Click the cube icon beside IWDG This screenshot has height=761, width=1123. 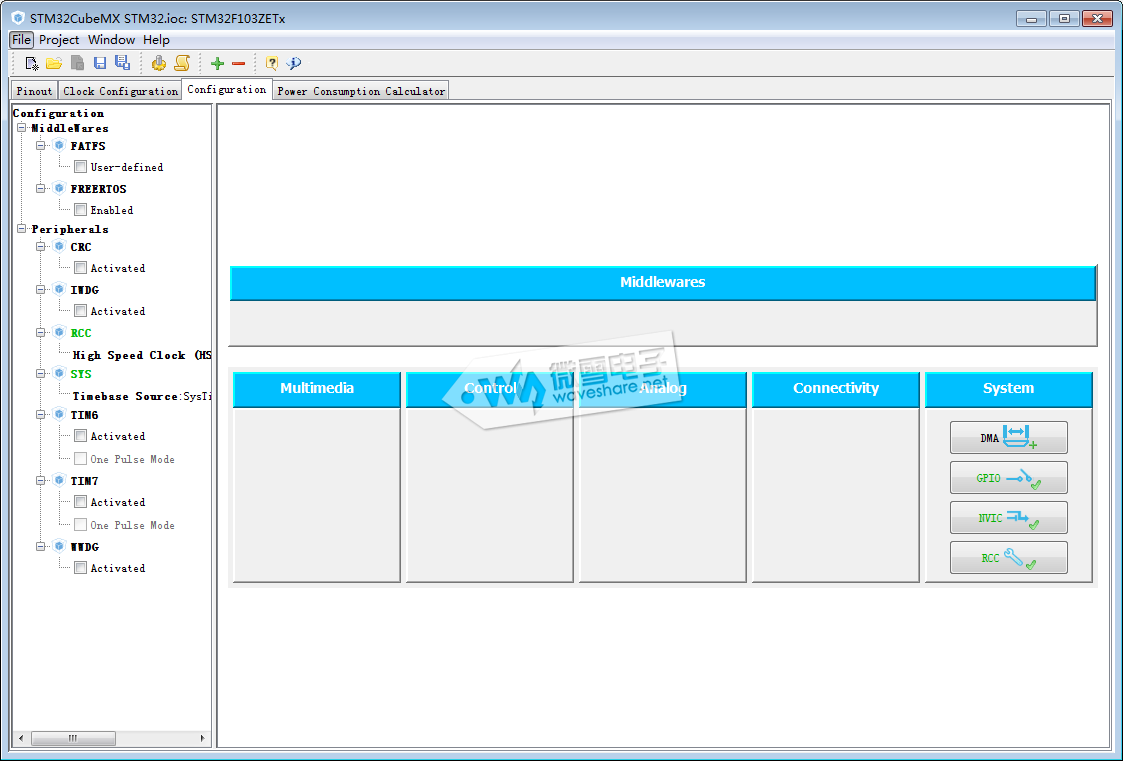tap(59, 289)
